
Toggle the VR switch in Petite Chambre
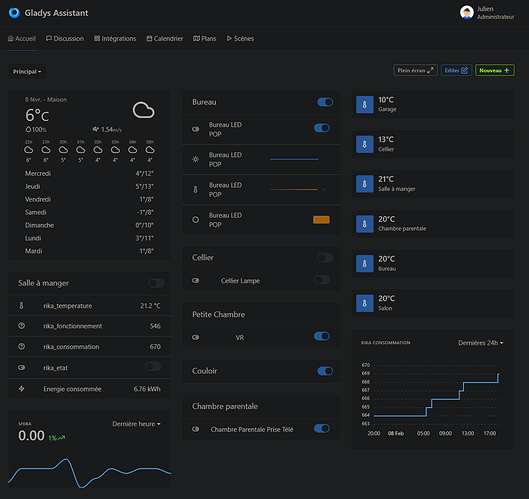tap(322, 336)
